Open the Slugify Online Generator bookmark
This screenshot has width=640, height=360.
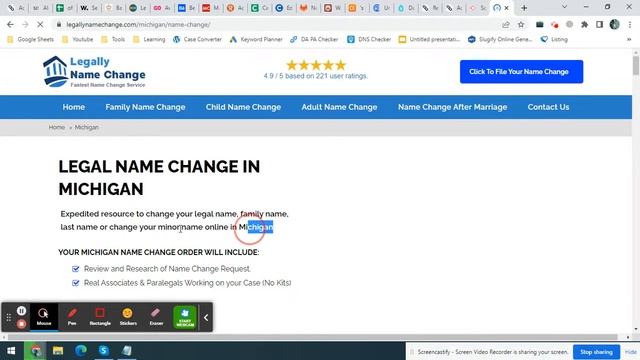point(500,40)
